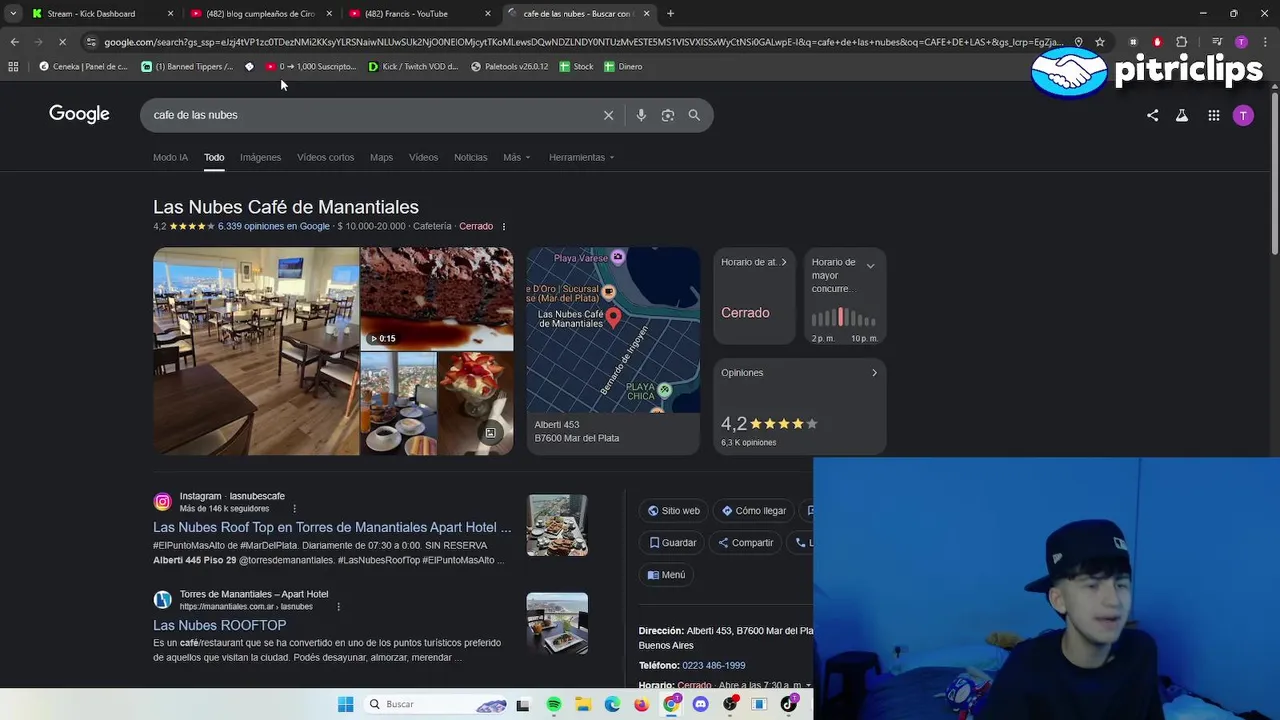Image resolution: width=1280 pixels, height=720 pixels.
Task: Open the Opiniones panel arrow
Action: pyautogui.click(x=874, y=373)
